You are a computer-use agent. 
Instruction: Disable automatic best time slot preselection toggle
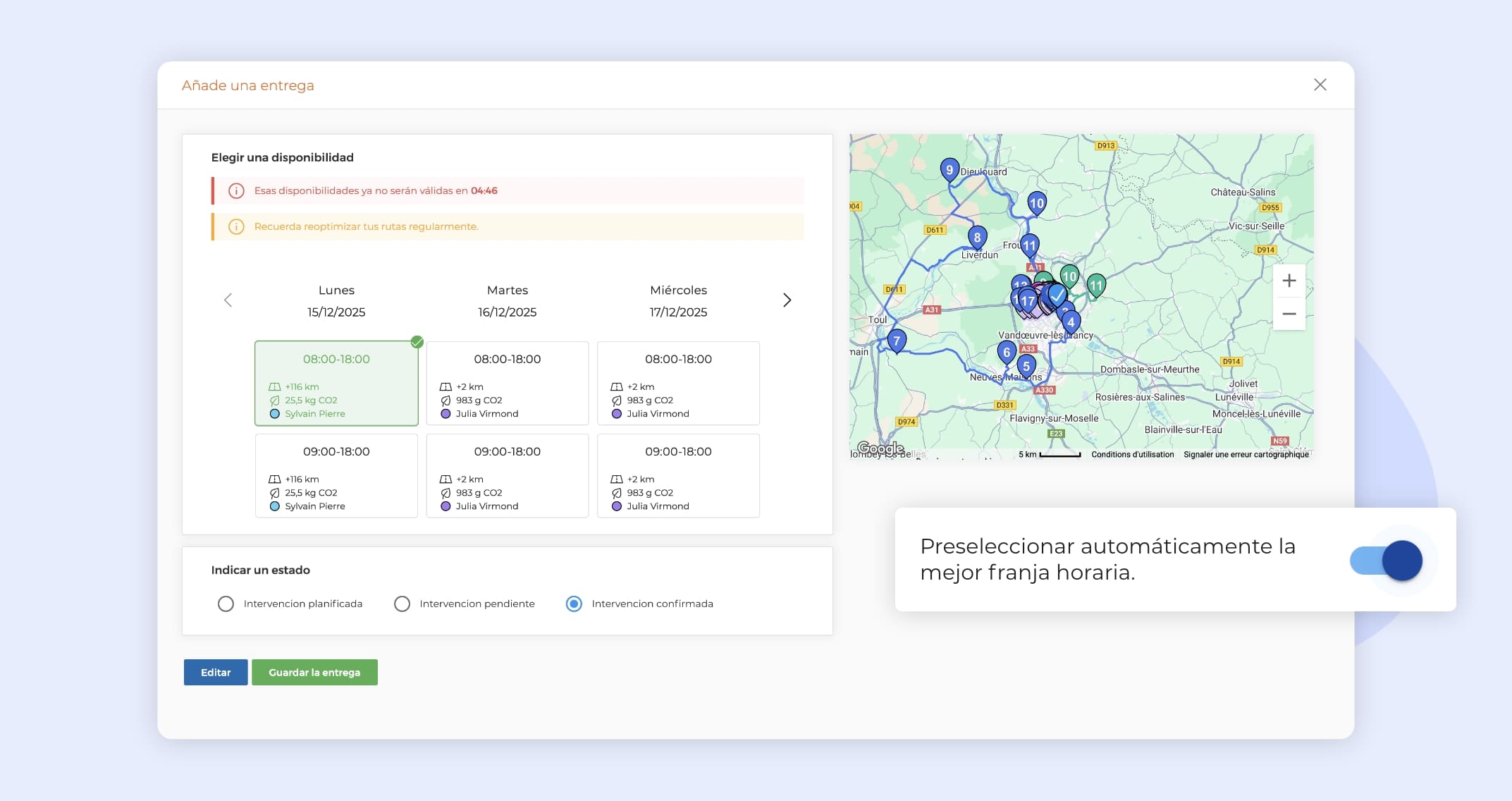click(x=1386, y=561)
